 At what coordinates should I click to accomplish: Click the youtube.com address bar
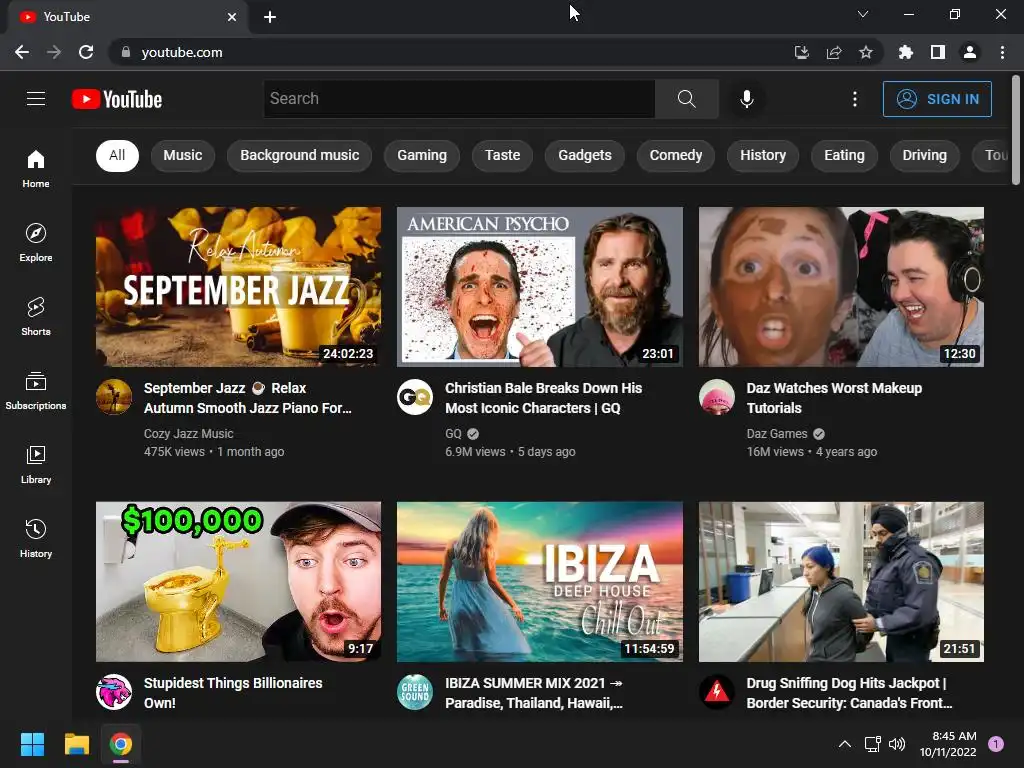[457, 52]
